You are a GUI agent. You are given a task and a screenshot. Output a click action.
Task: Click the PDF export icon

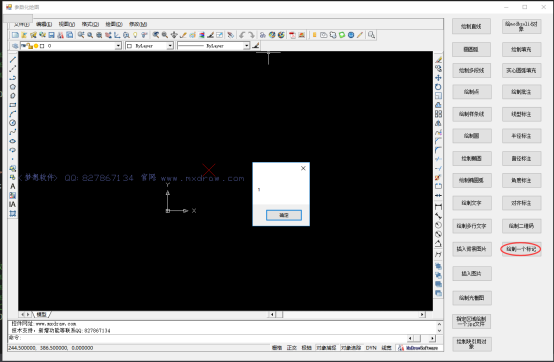click(292, 35)
